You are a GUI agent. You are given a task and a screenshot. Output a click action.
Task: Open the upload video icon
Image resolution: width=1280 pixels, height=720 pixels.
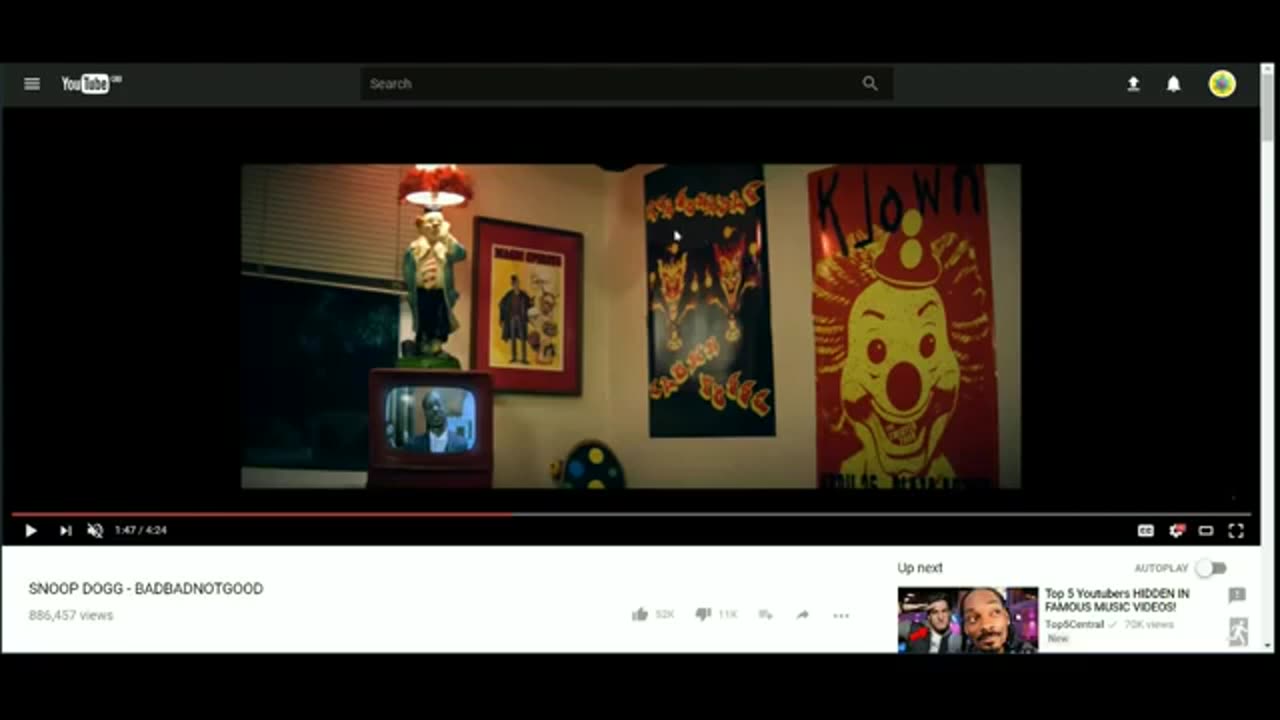click(x=1133, y=84)
